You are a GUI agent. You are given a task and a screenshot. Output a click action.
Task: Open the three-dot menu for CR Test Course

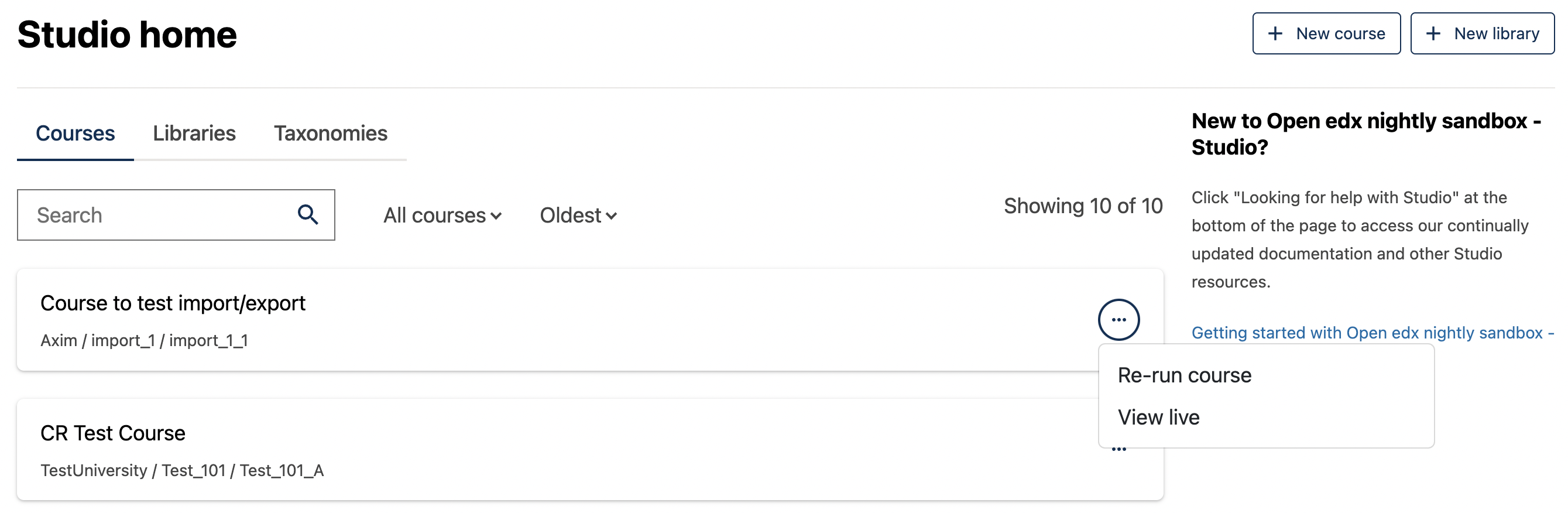(1118, 450)
